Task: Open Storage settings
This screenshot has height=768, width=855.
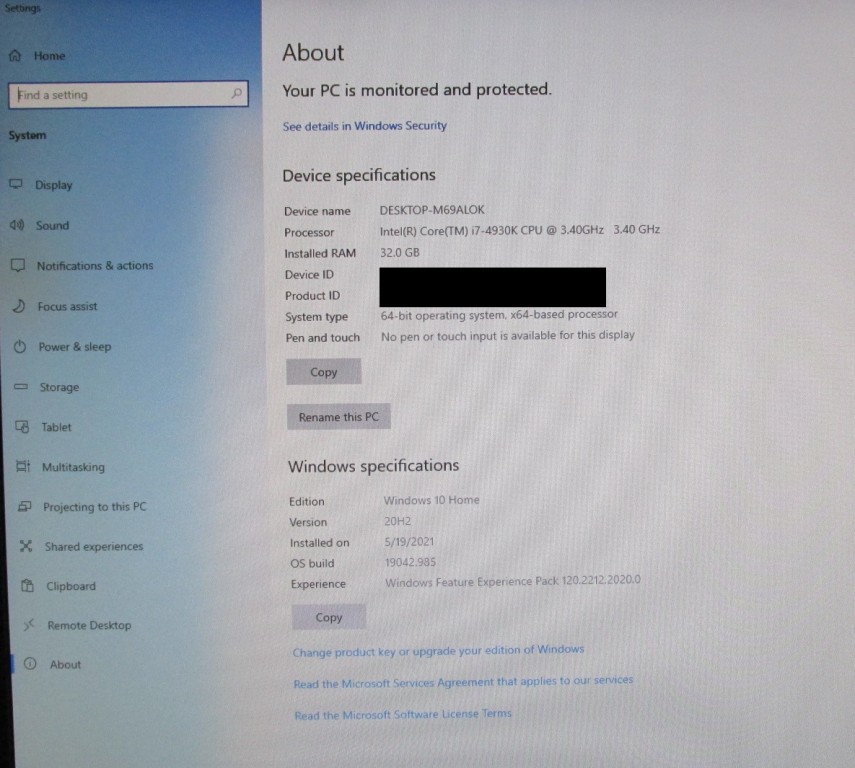Action: click(x=59, y=387)
